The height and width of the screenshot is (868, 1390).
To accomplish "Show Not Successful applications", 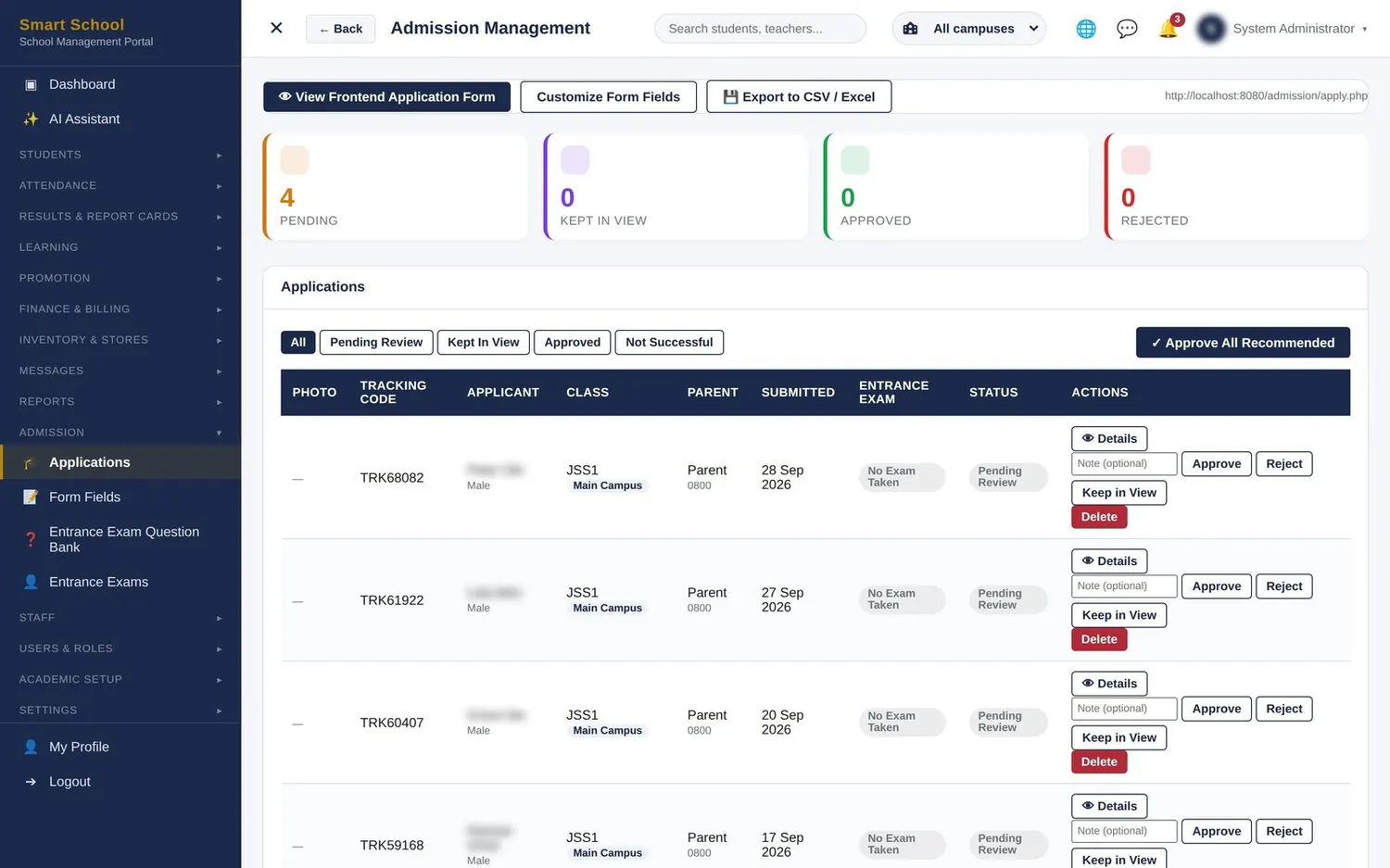I will click(669, 342).
